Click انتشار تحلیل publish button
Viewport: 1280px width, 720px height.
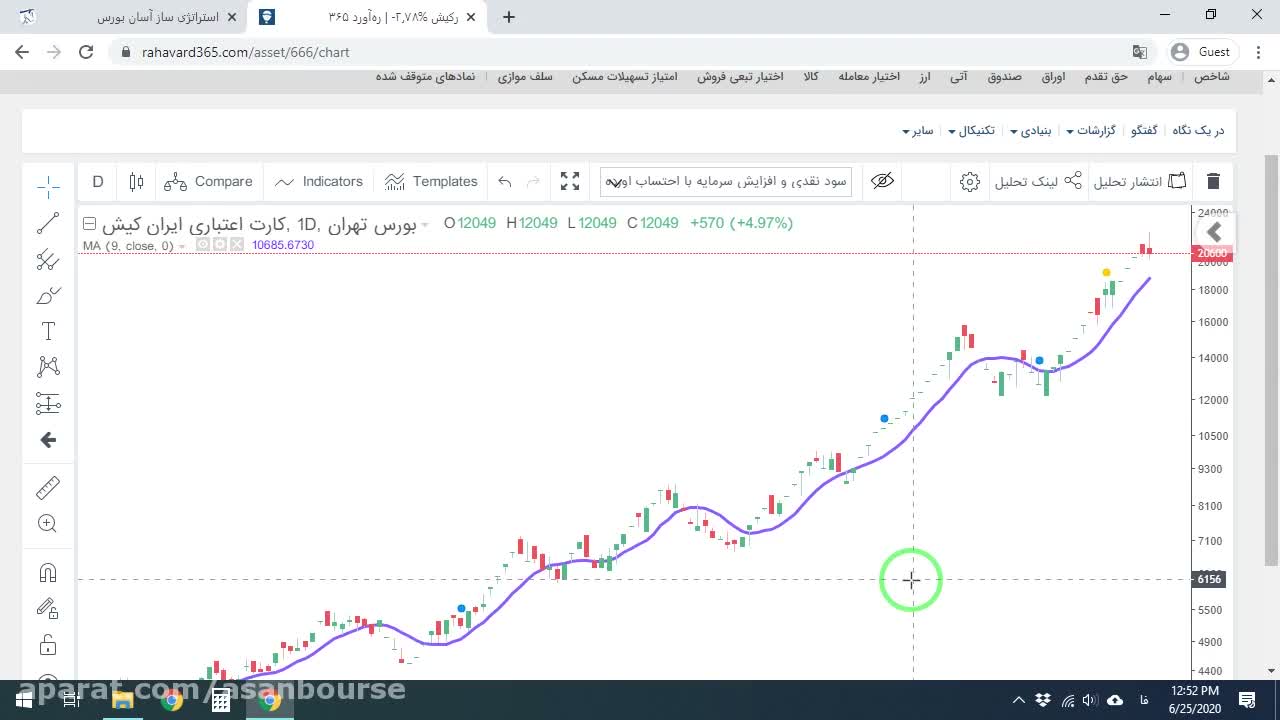point(1140,181)
